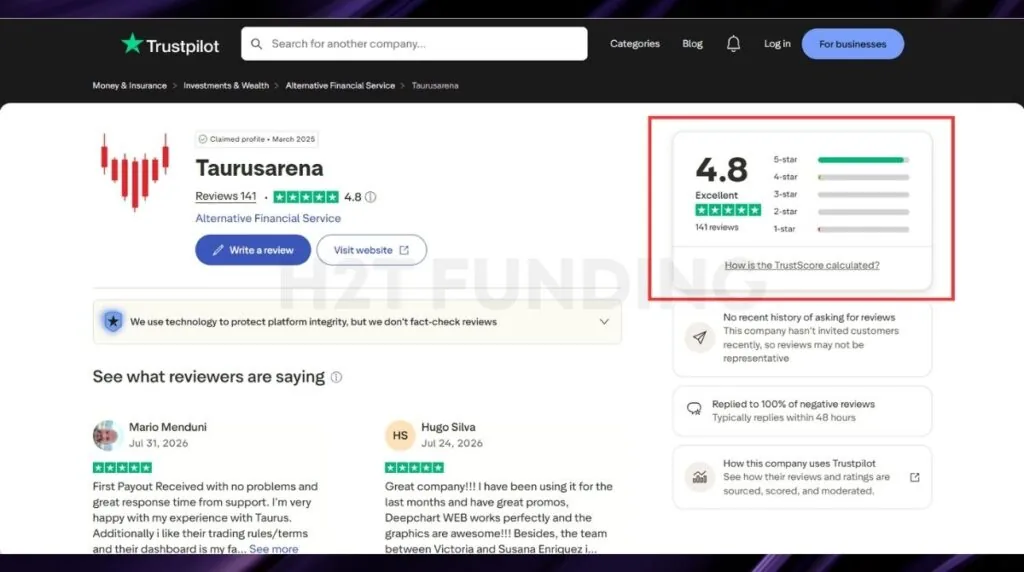Open the Blog menu item
This screenshot has width=1024, height=572.
(x=692, y=44)
